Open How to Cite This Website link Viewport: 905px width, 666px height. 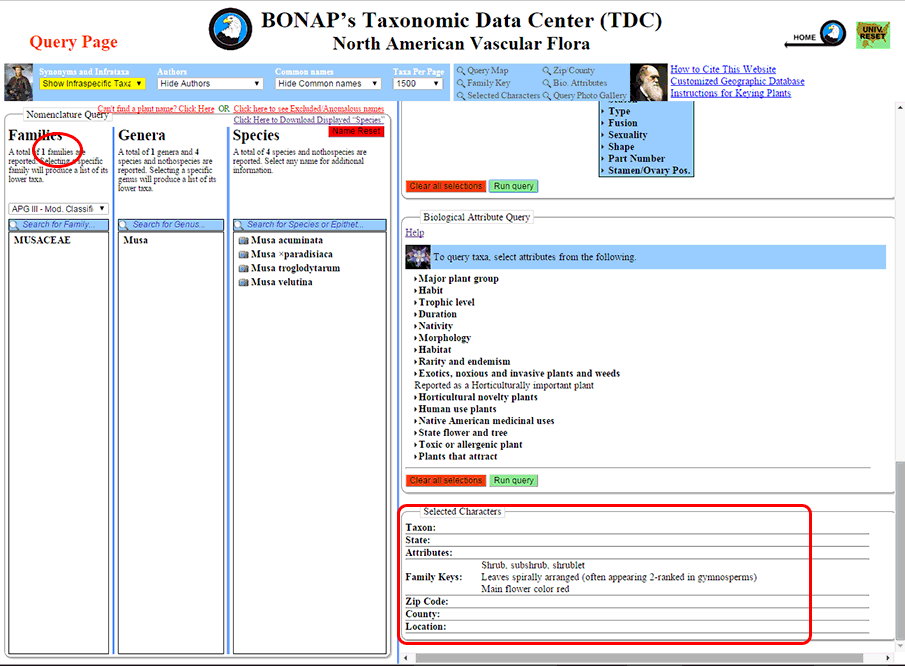click(x=723, y=69)
